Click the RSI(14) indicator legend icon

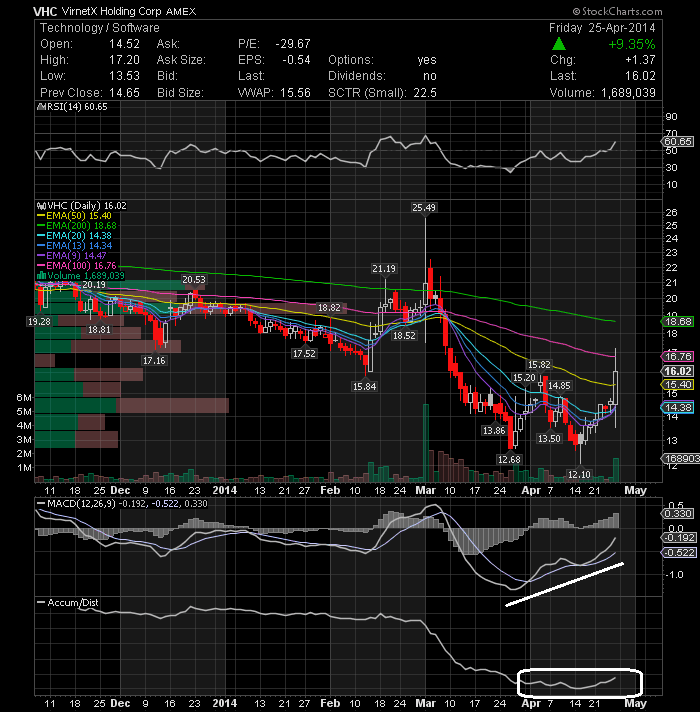point(40,107)
